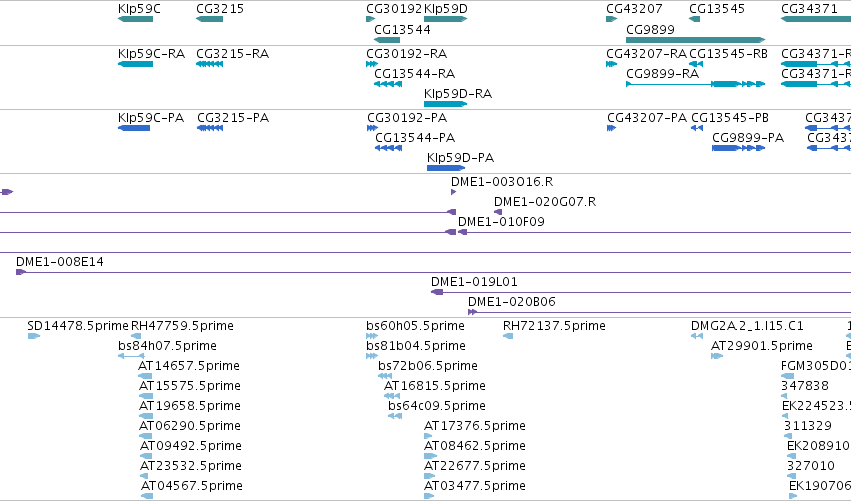This screenshot has height=501, width=851.
Task: Select the CG9899 gene bar
Action: pyautogui.click(x=695, y=40)
